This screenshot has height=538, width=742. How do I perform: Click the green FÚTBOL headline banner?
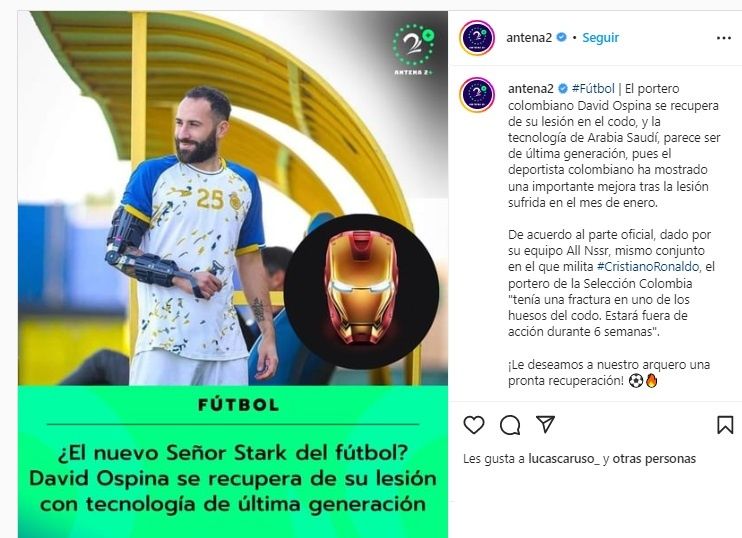[233, 461]
